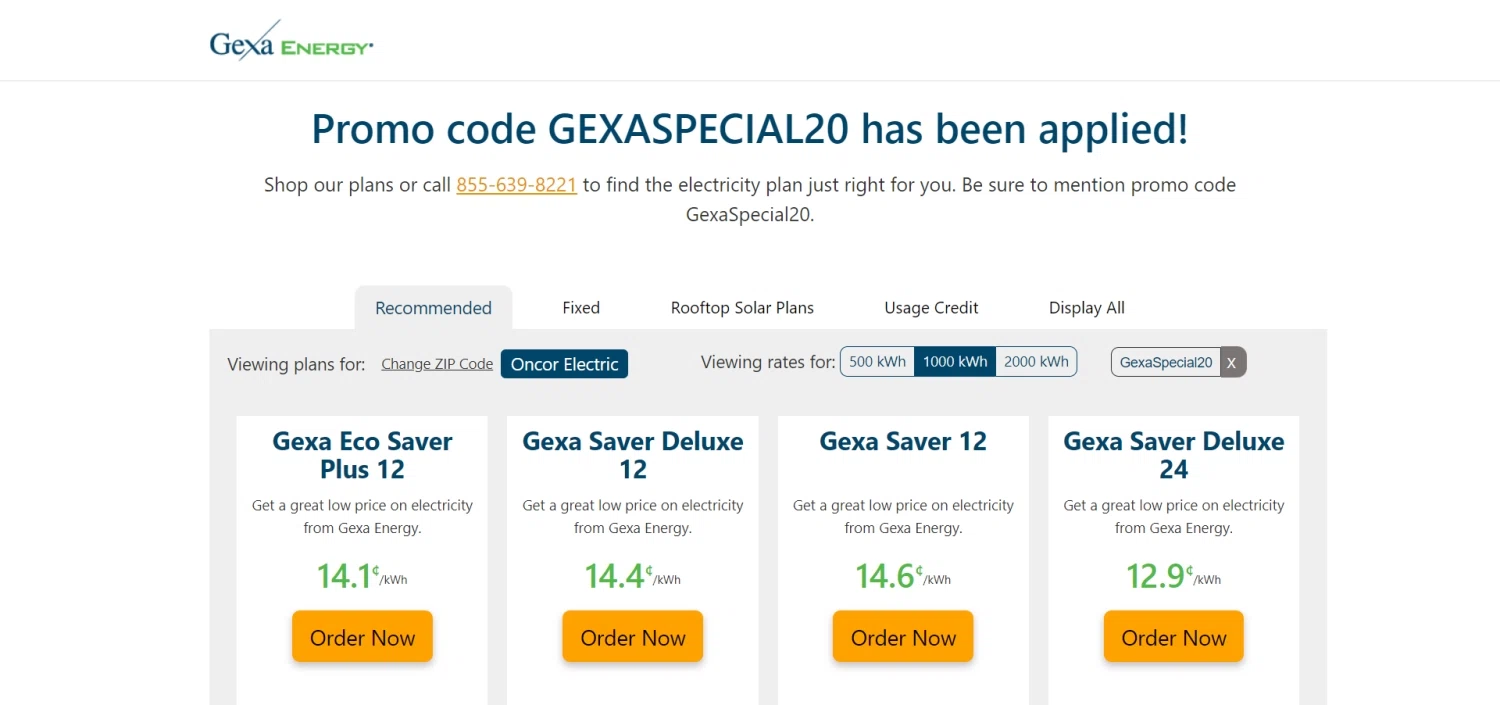Click the Gexa Saver Deluxe 12 title
The height and width of the screenshot is (705, 1500).
coord(633,455)
